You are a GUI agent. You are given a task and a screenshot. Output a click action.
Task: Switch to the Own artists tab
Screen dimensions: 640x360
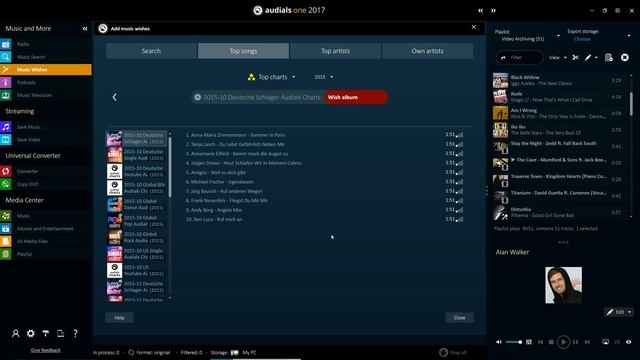427,51
